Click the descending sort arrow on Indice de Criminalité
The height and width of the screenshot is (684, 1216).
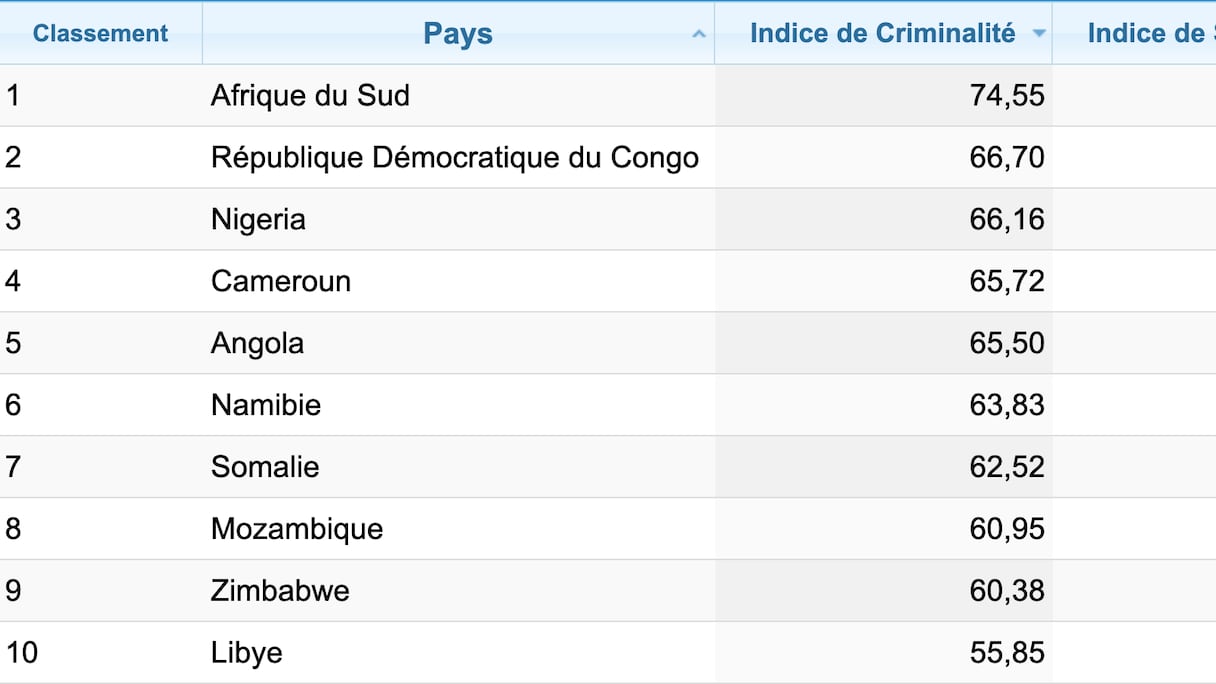[1039, 34]
